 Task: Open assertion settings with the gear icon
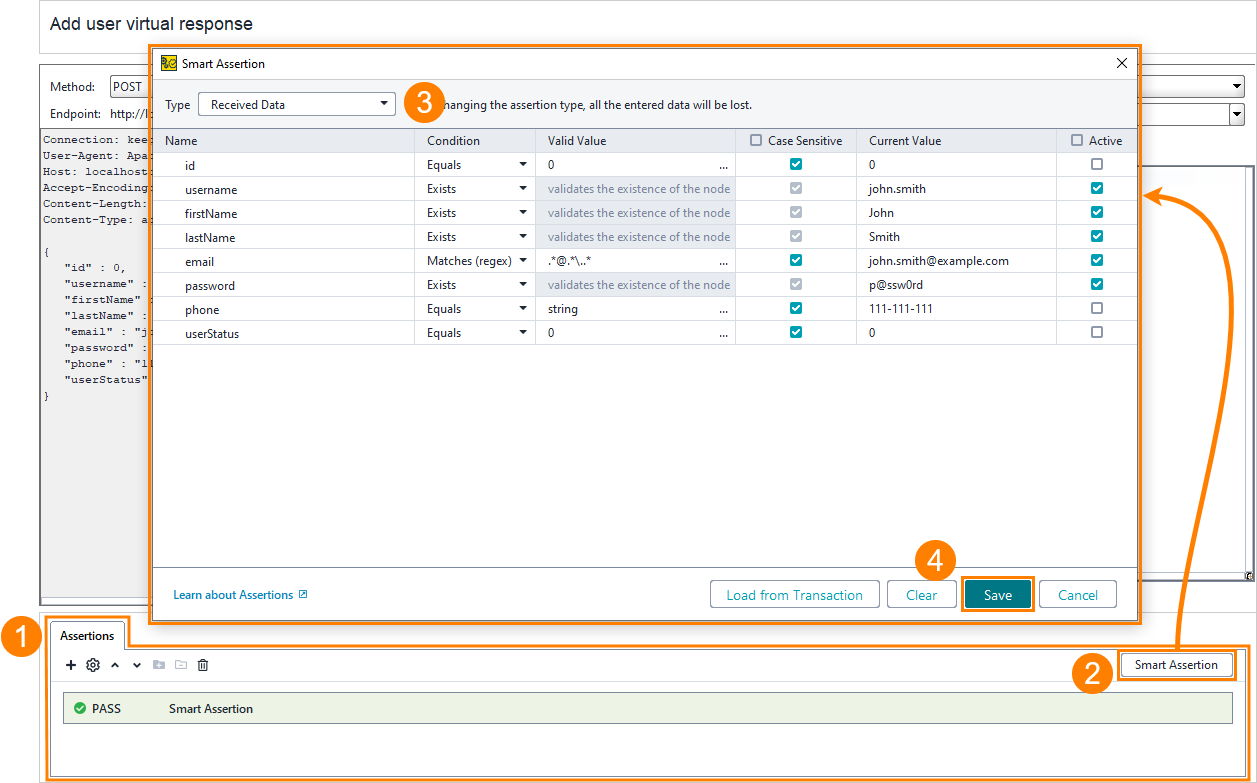(93, 665)
